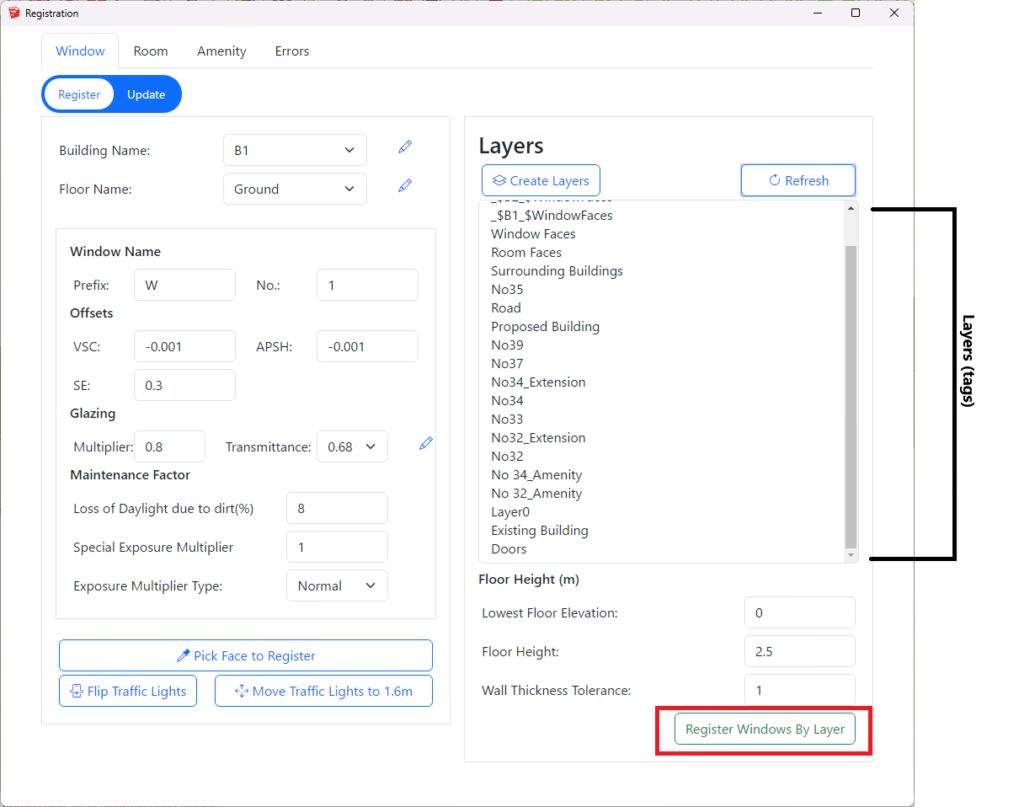Click the pencil icon beside Transmittance

point(426,444)
